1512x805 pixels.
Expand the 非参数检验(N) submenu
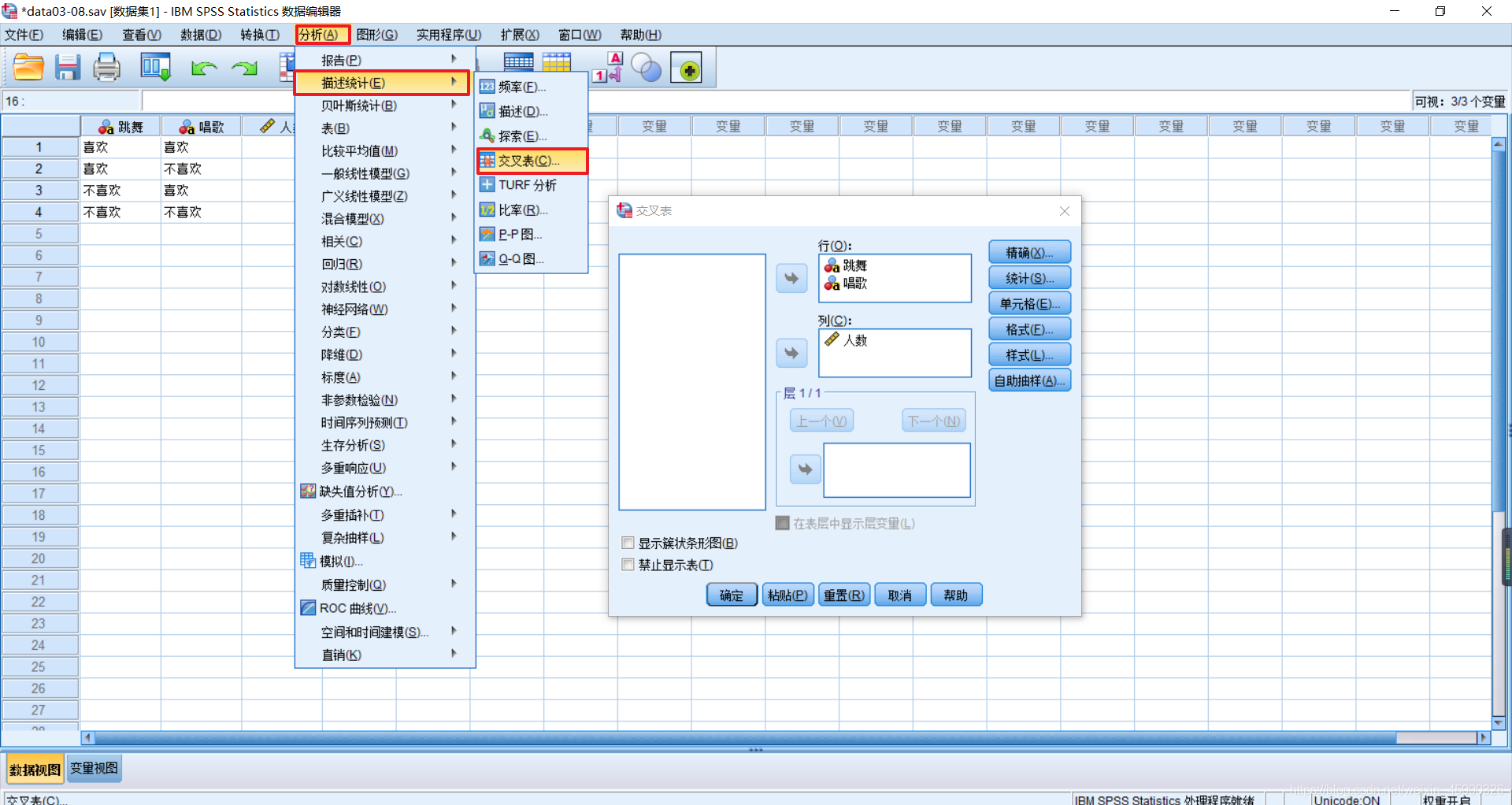coord(384,400)
